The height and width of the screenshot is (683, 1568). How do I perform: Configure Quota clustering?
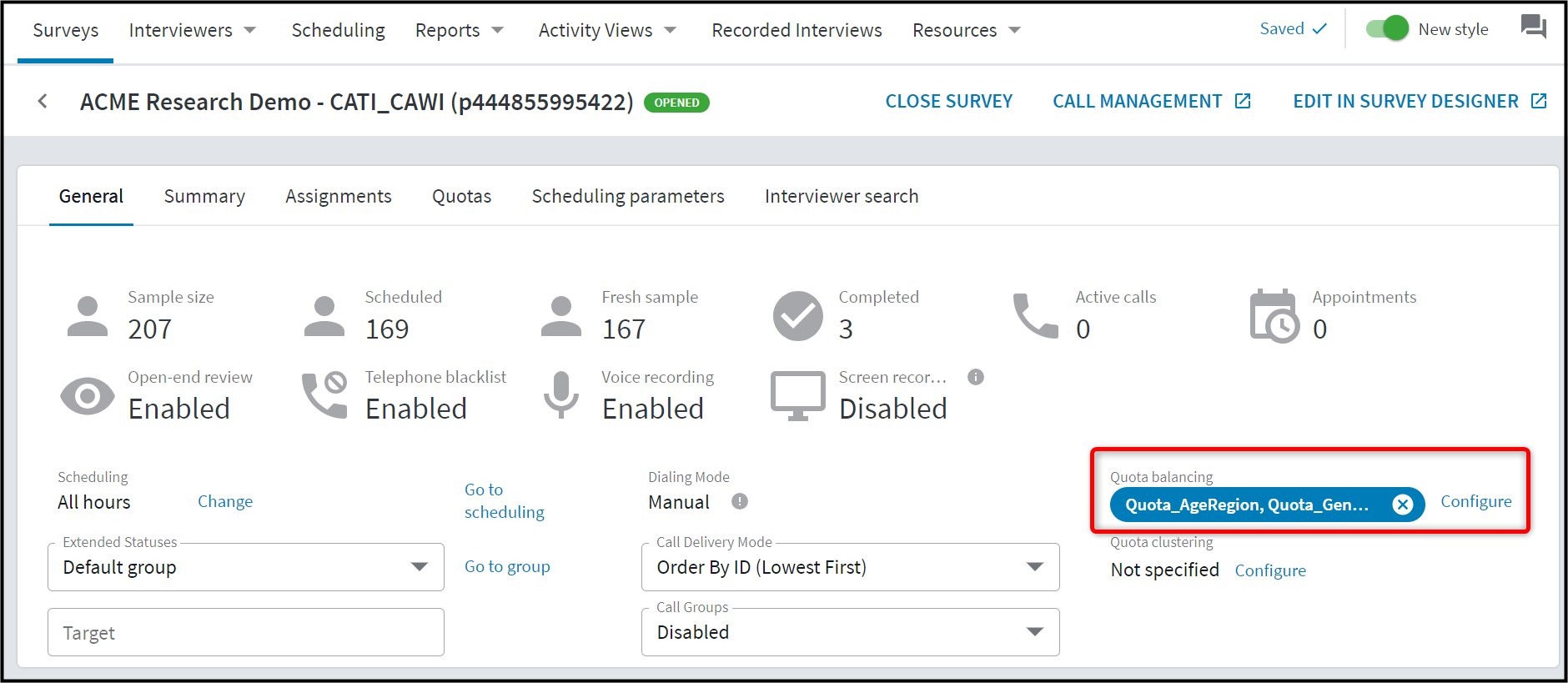1270,570
